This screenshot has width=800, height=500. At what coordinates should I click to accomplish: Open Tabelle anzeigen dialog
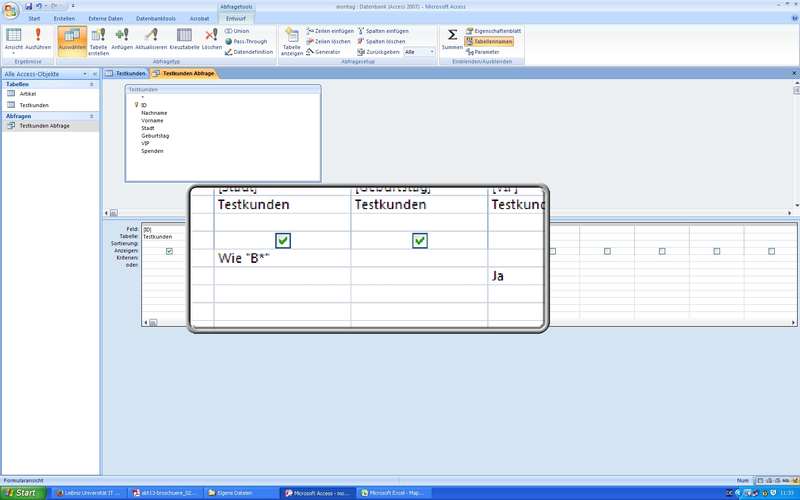tap(292, 41)
